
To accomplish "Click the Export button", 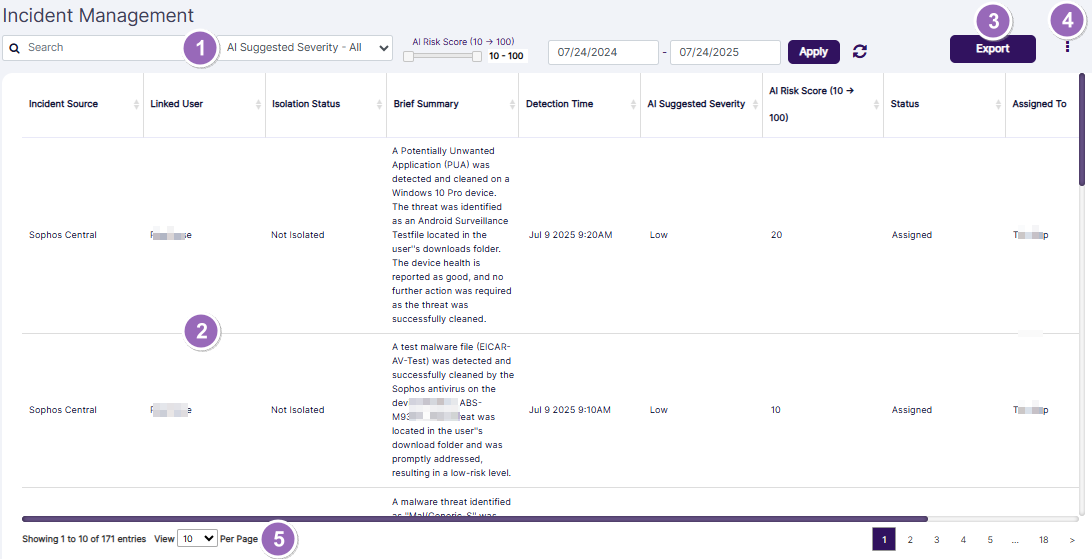I will [992, 49].
